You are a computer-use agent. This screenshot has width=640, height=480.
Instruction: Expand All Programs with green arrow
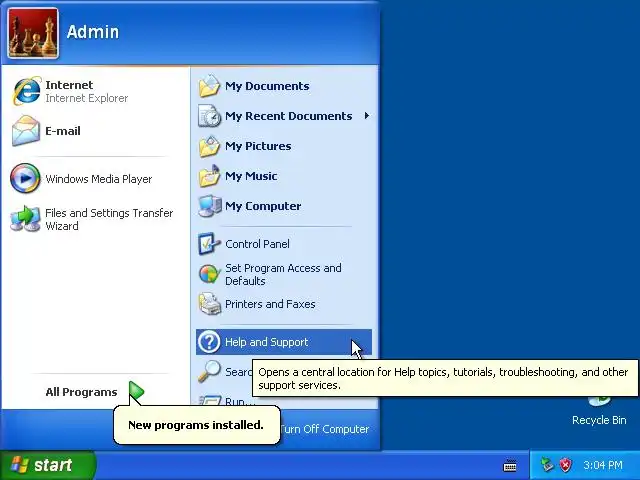[136, 391]
